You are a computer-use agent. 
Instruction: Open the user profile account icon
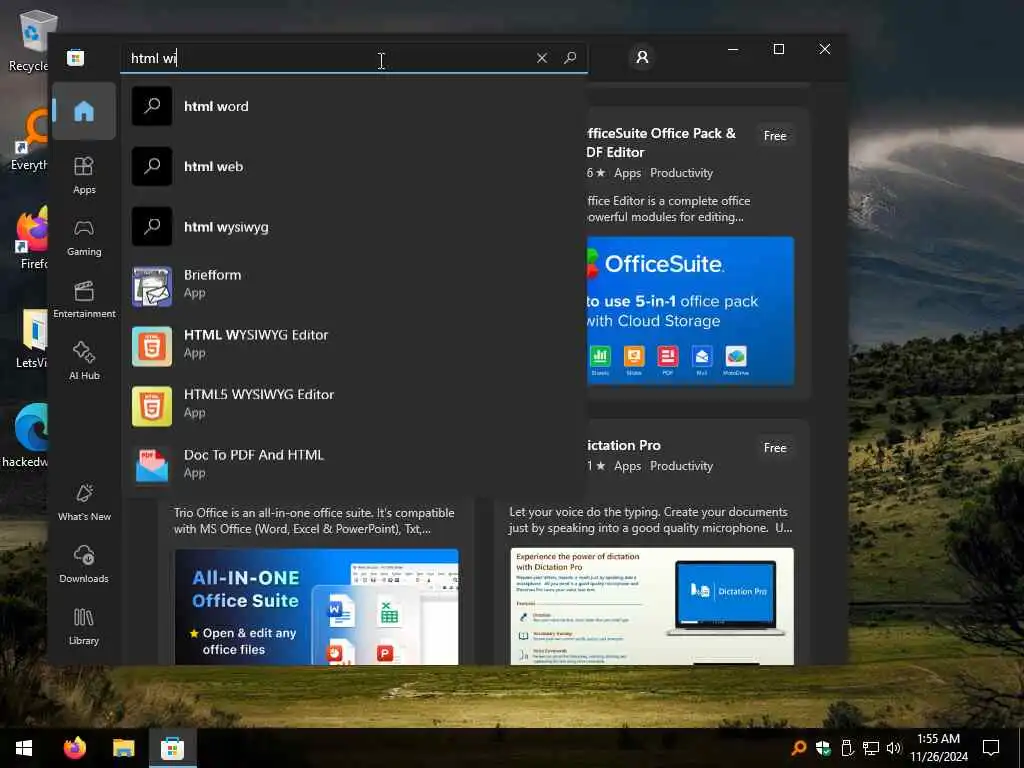click(x=642, y=57)
